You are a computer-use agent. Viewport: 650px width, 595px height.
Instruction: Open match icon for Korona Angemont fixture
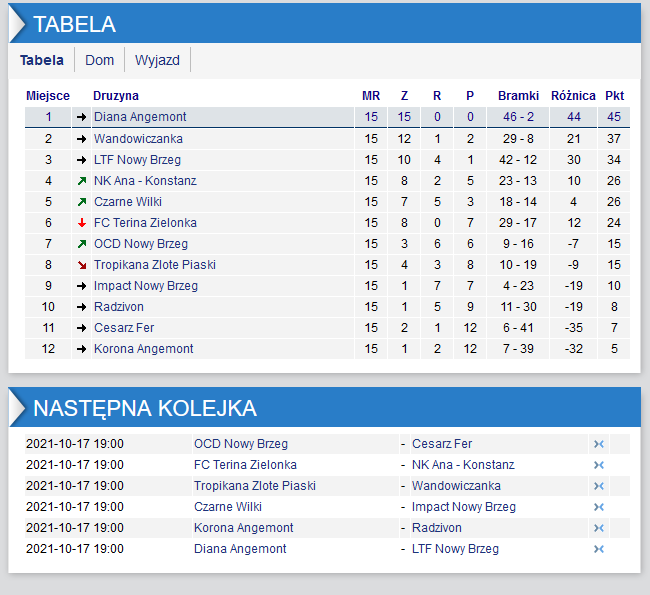[598, 528]
